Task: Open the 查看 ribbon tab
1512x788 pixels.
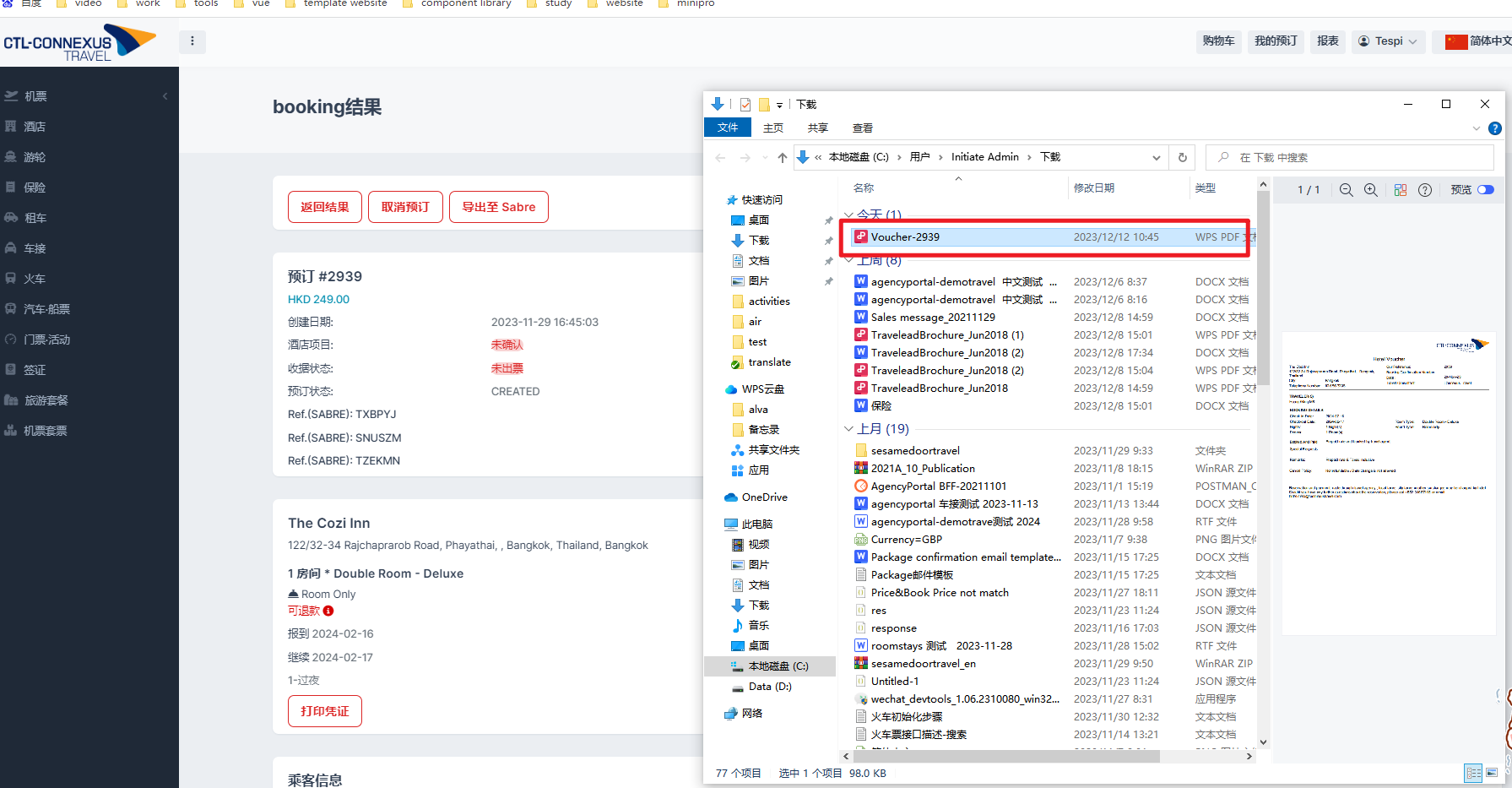Action: 862,128
